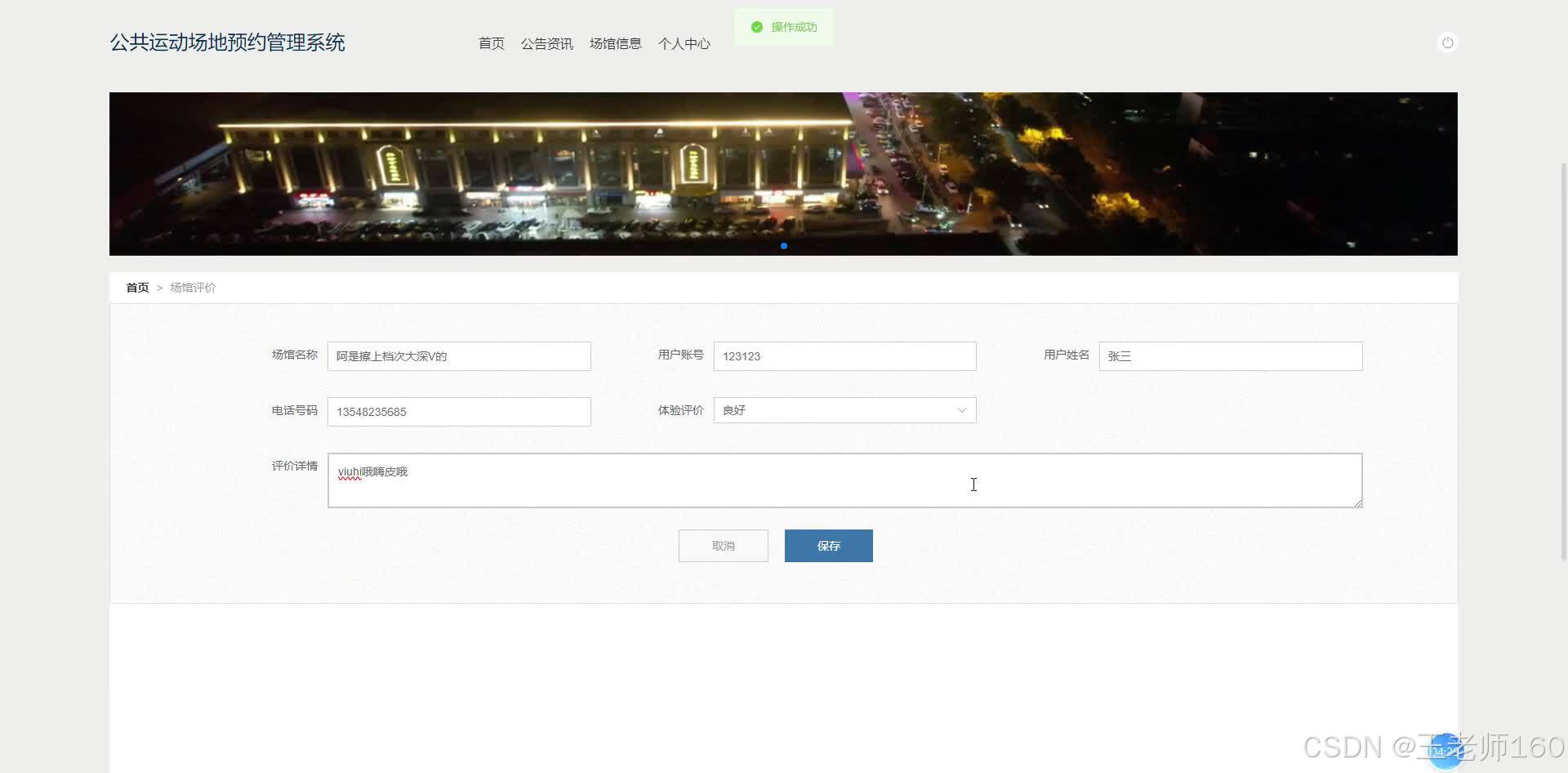Click the page vertical scrollbar
This screenshot has height=773, width=1568.
point(1564,361)
